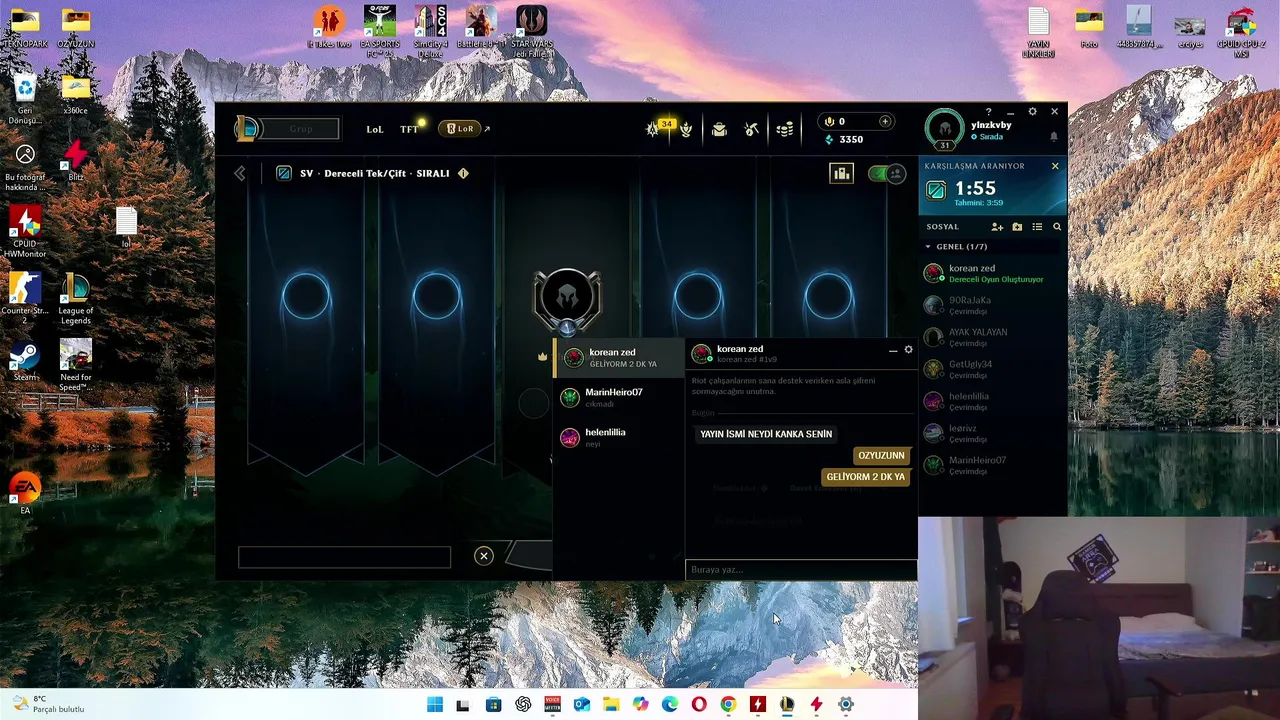Click the center player helmet emblem

pyautogui.click(x=567, y=299)
